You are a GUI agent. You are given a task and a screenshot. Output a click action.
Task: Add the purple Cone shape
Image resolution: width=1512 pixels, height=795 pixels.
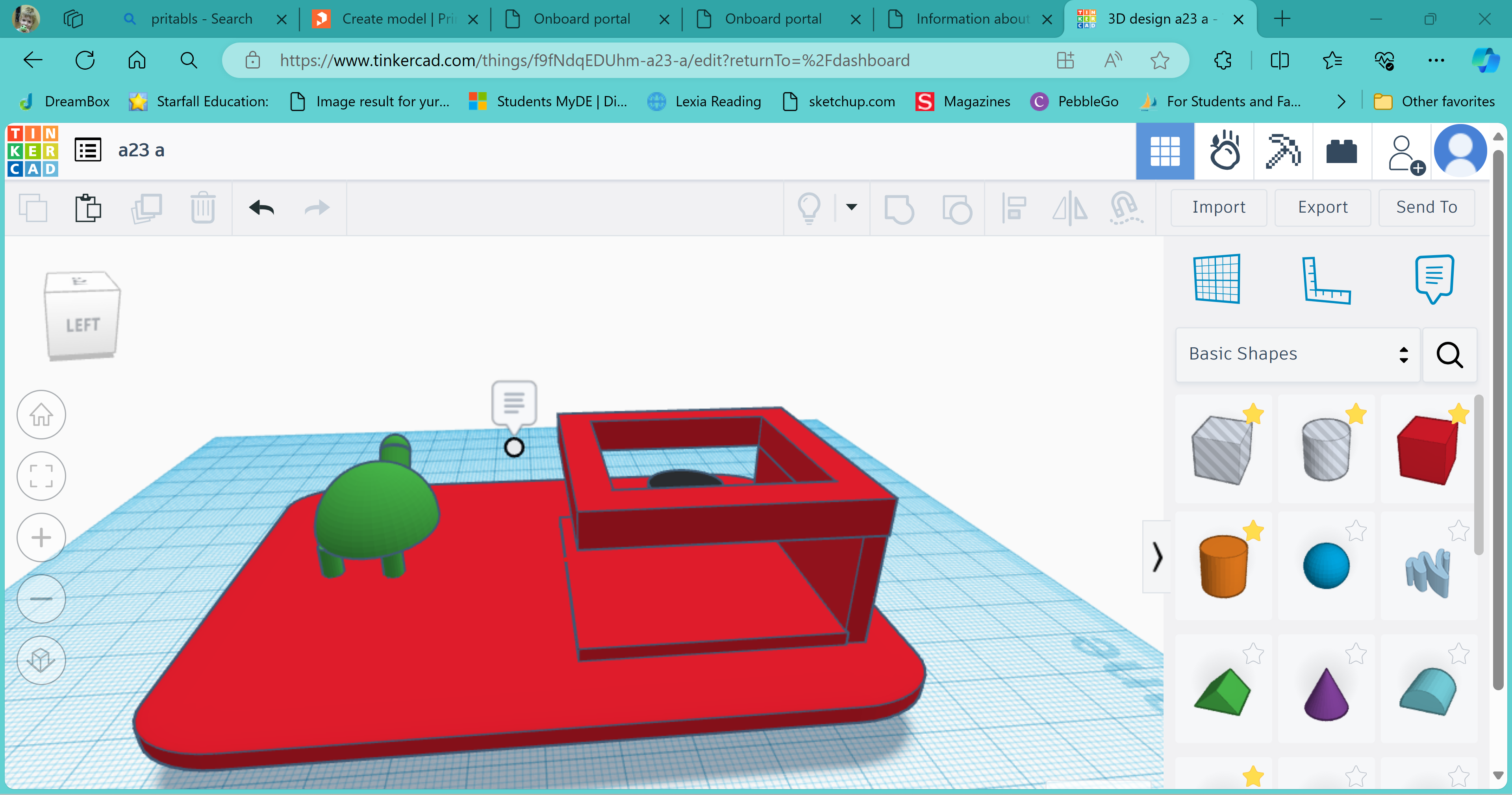pos(1326,693)
